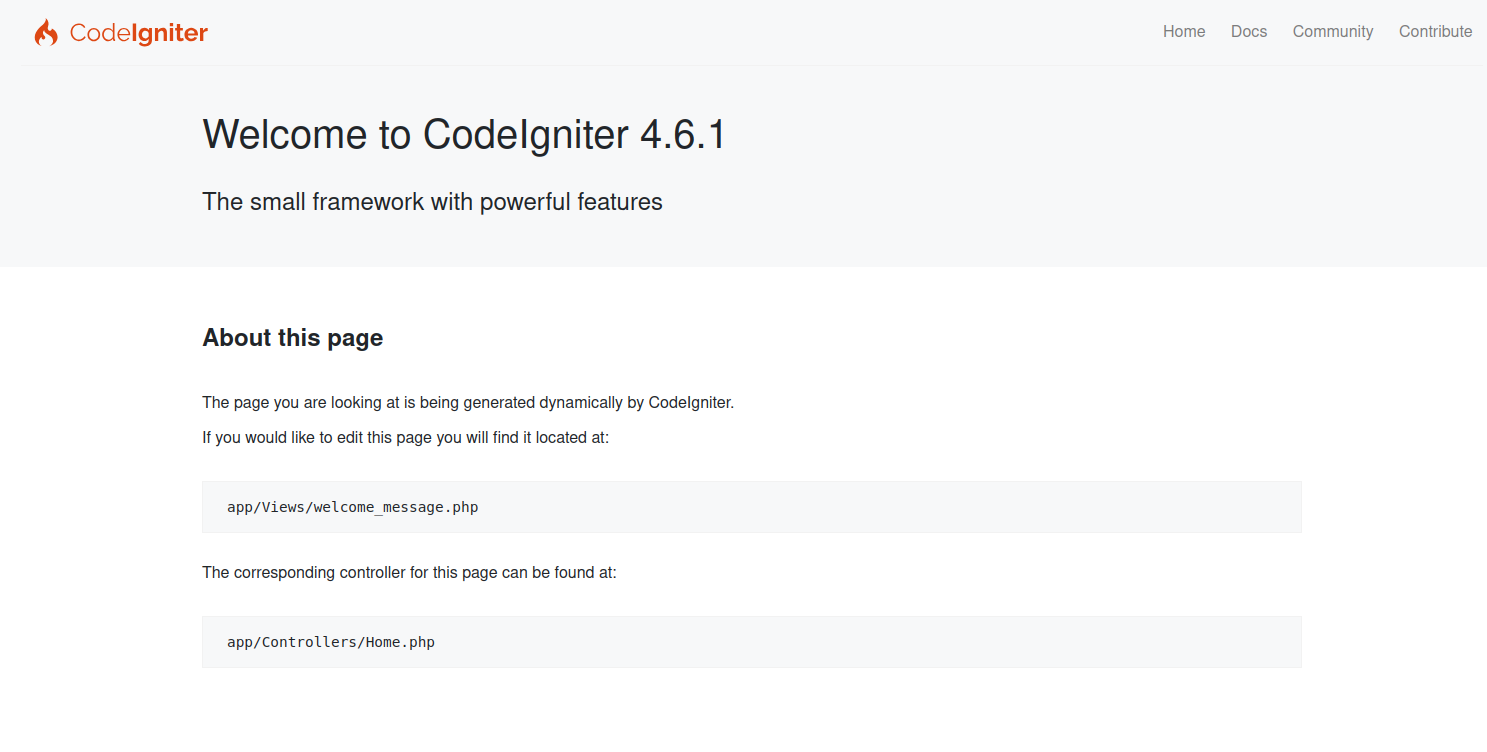1487x752 pixels.
Task: Click the generated dynamically by CodeIgniter sentence
Action: [468, 403]
